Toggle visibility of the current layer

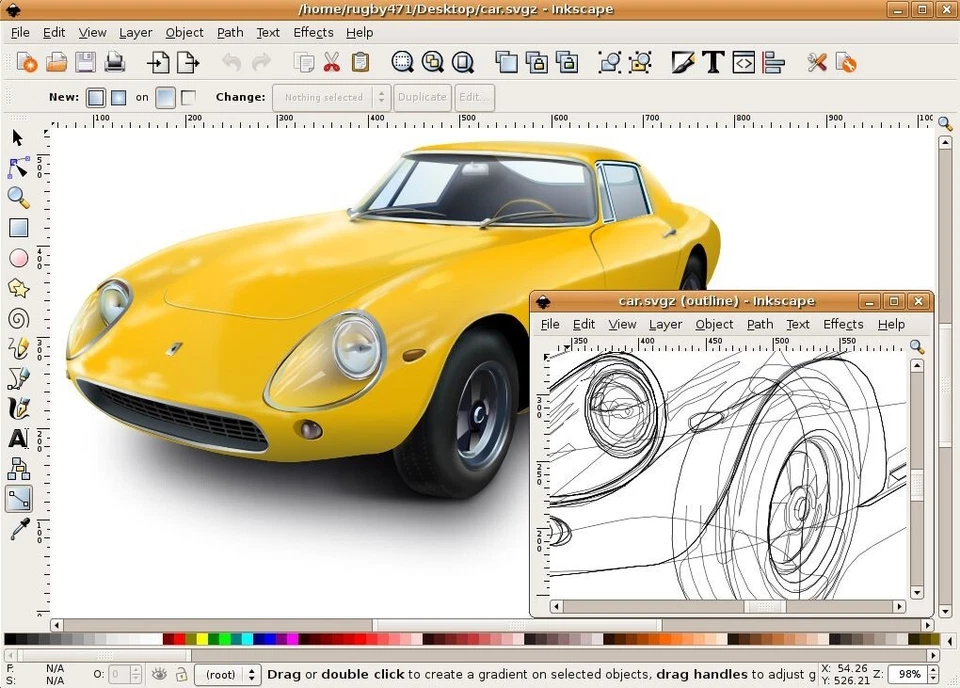[x=158, y=674]
